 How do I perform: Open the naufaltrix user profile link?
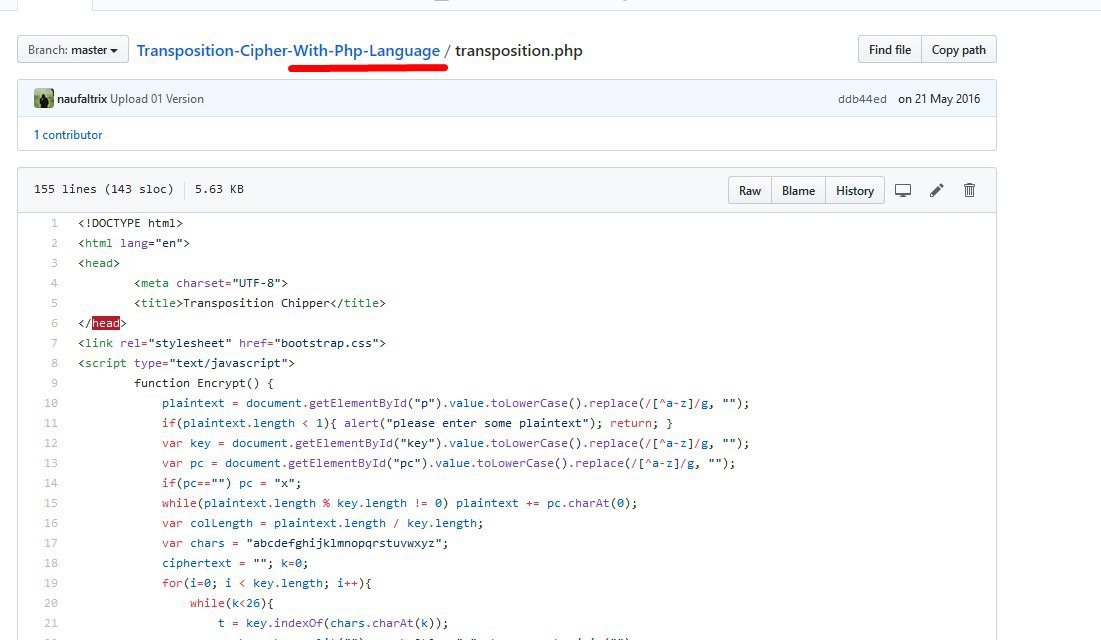[x=82, y=99]
